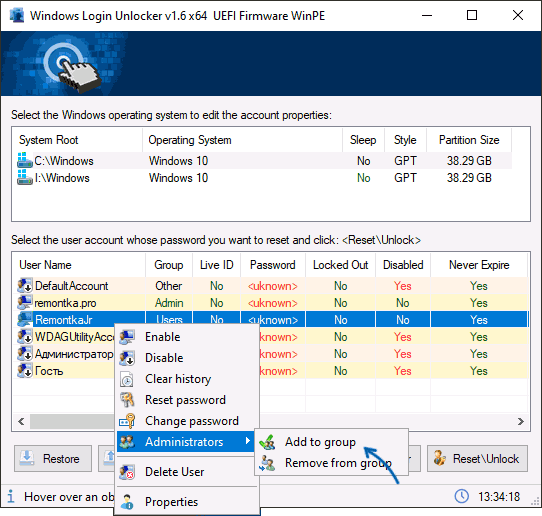The height and width of the screenshot is (516, 542).
Task: Select Add to group submenu item
Action: 331,442
